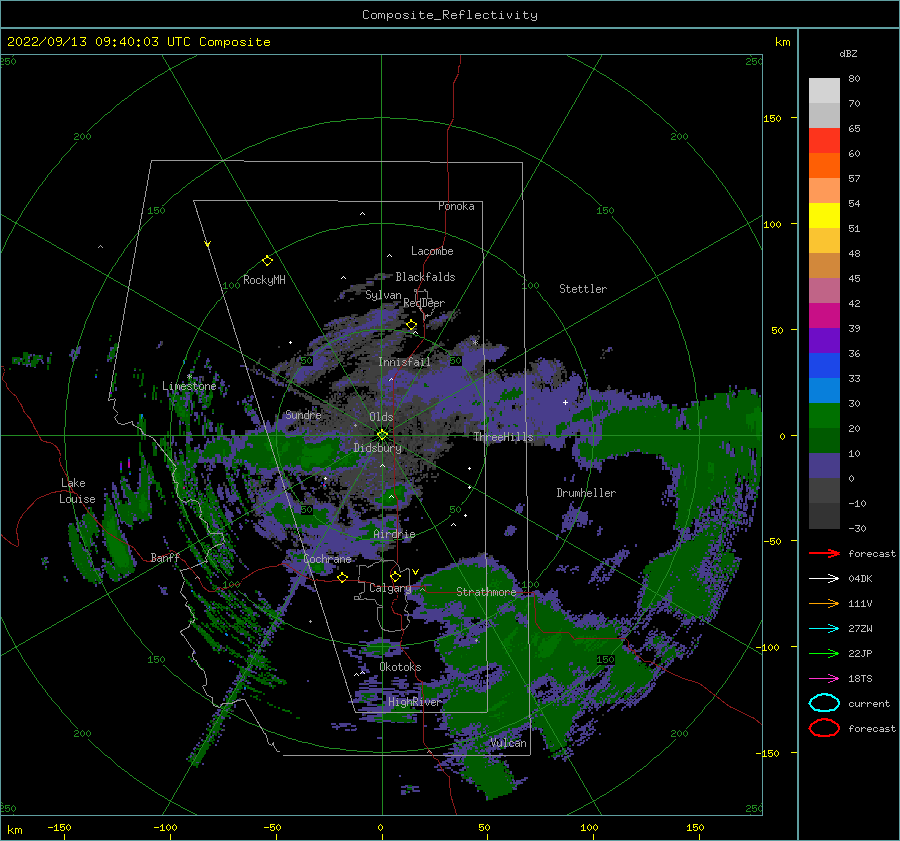Image resolution: width=900 pixels, height=841 pixels.
Task: Click the Lake Louise label
Action: (77, 491)
